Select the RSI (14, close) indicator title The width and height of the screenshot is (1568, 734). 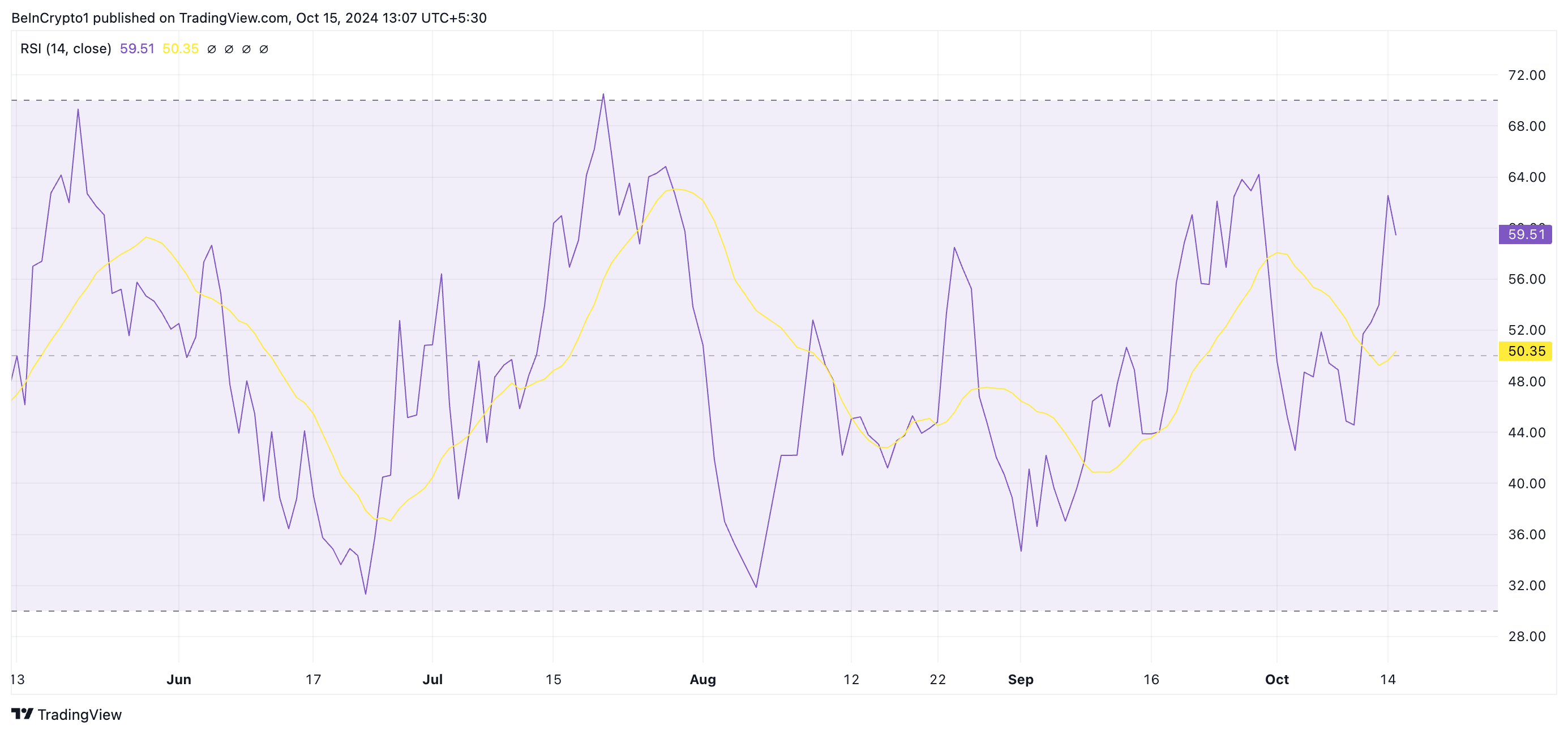click(x=66, y=49)
